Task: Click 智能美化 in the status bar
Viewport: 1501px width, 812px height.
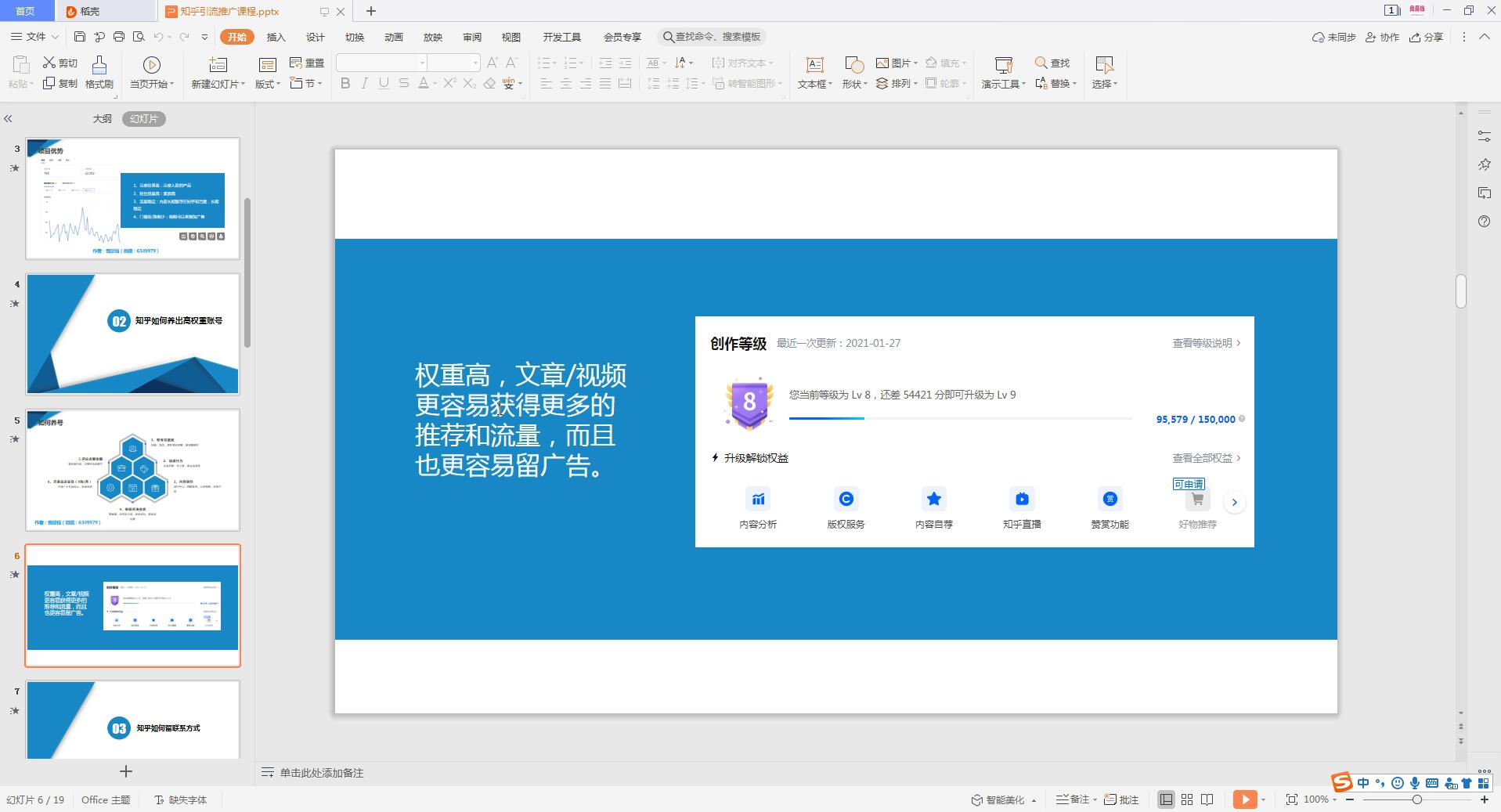Action: (1004, 799)
